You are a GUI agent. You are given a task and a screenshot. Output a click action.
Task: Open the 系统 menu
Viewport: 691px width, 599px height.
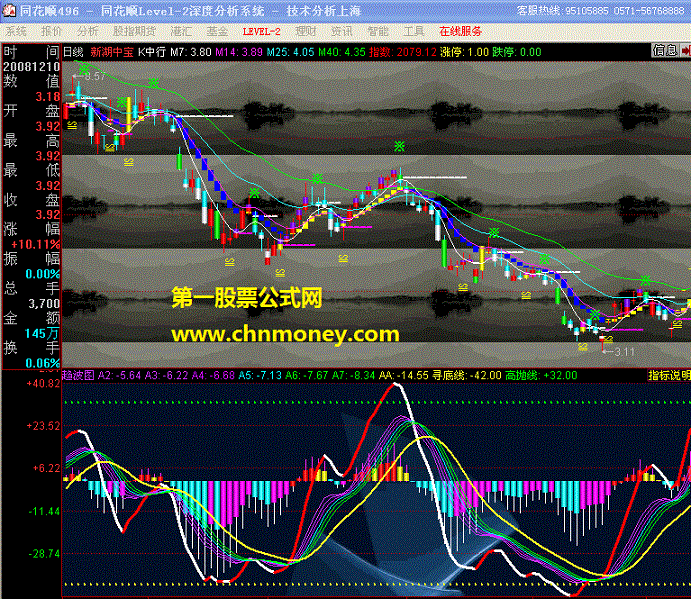pos(16,31)
